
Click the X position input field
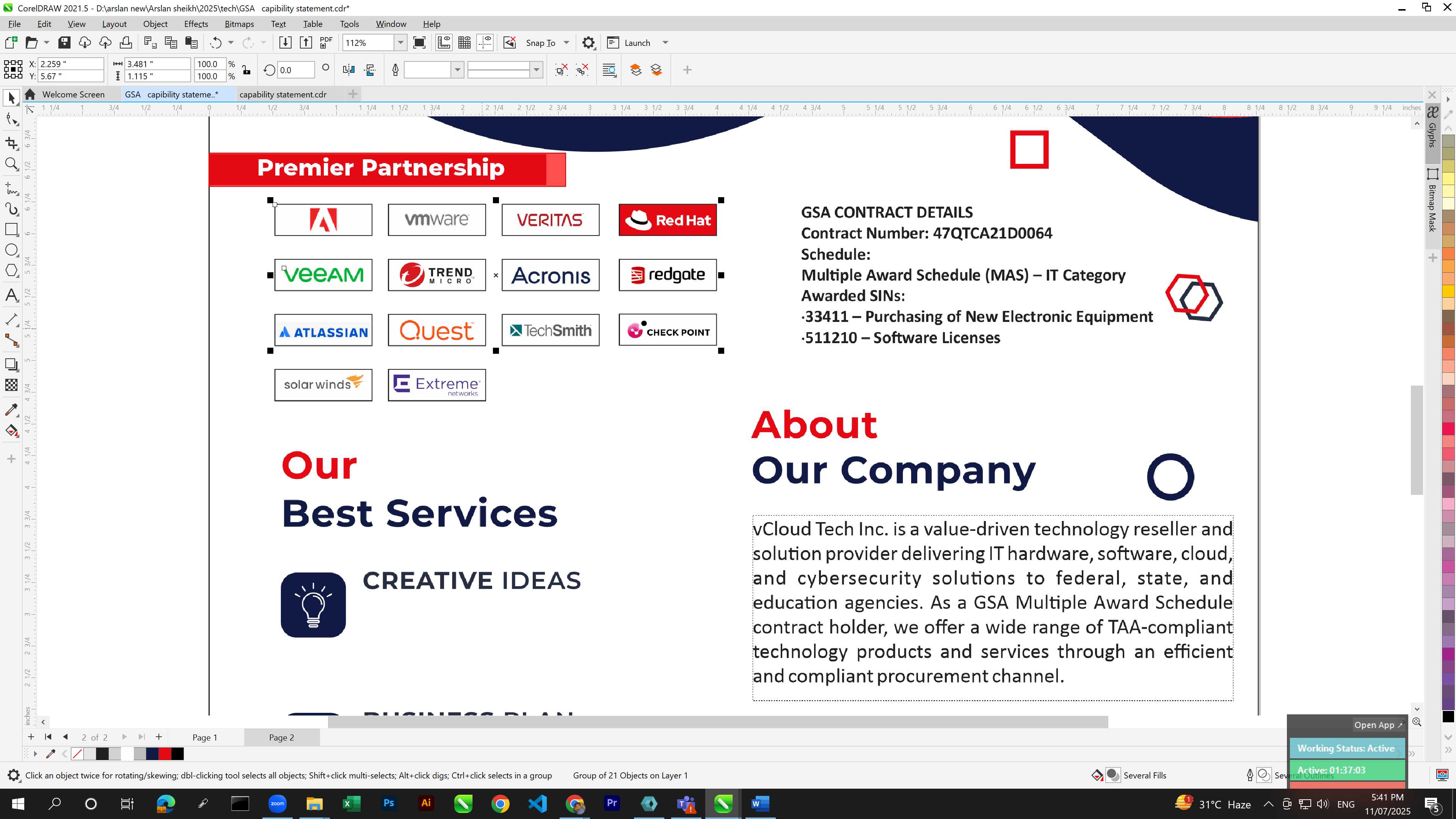point(71,64)
